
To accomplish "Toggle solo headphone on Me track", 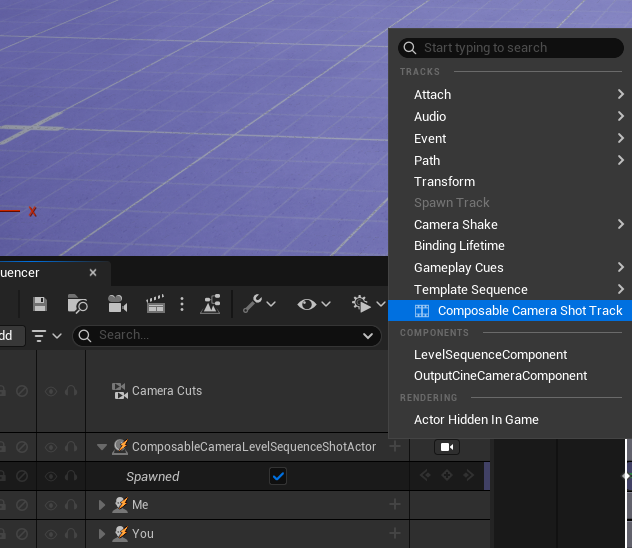I will click(71, 505).
